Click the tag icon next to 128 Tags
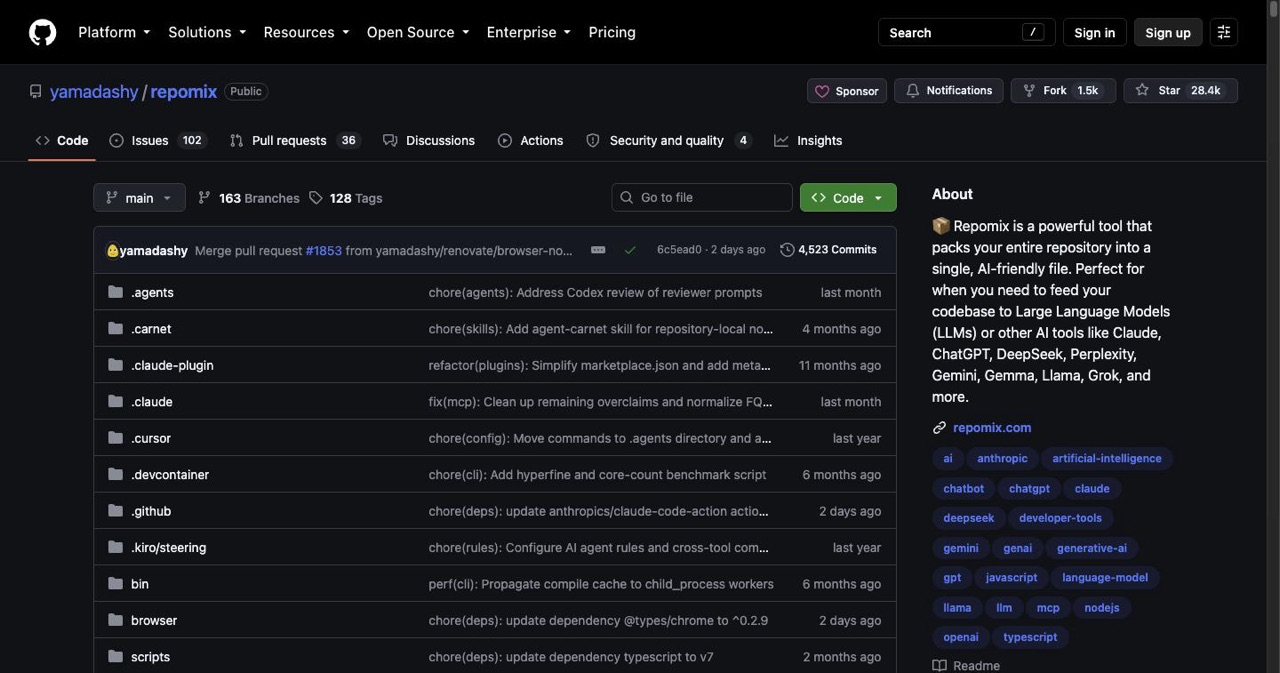 [315, 198]
